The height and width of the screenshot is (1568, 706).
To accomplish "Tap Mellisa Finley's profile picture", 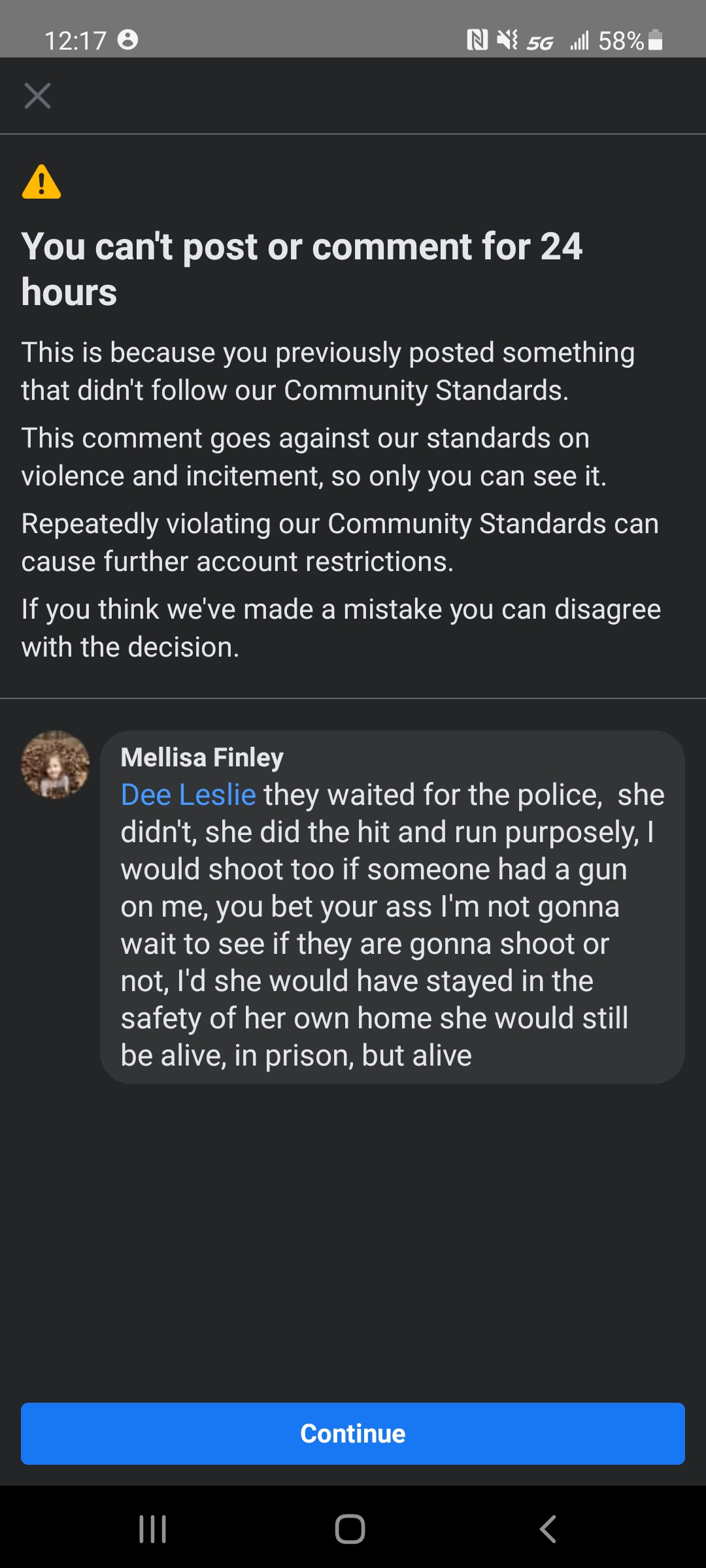I will 56,764.
